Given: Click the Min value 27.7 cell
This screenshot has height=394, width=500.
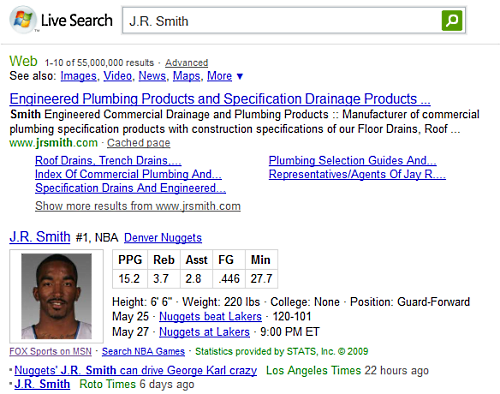Looking at the screenshot, I should coord(261,279).
